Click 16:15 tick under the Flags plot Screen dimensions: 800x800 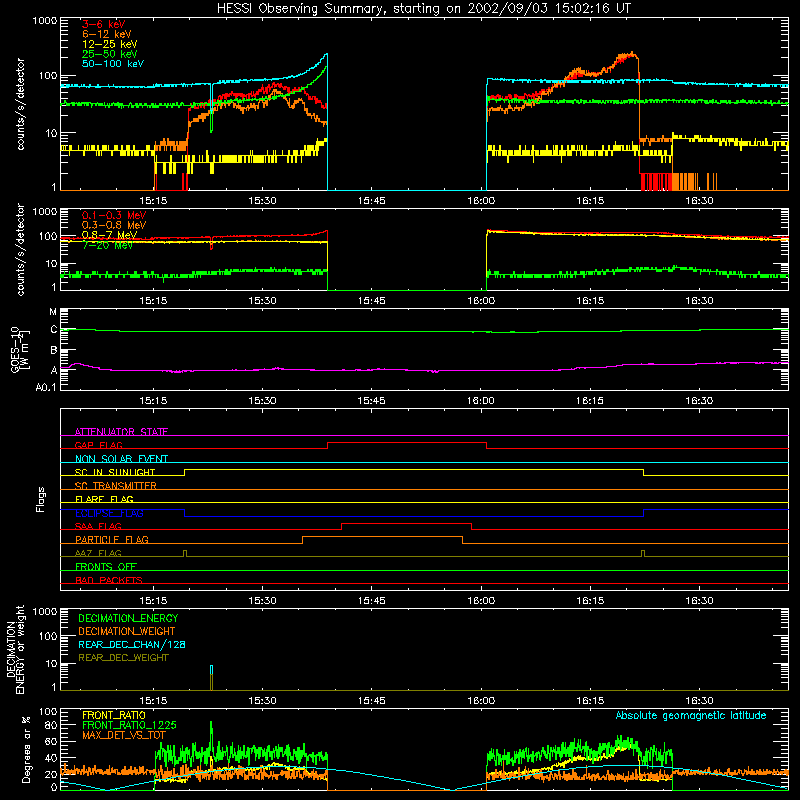click(x=590, y=601)
